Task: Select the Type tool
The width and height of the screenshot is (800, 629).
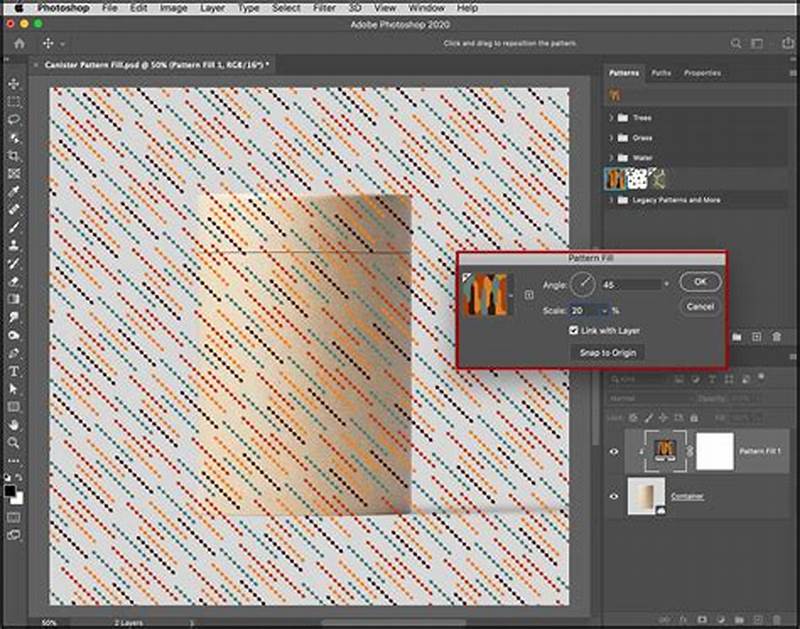Action: coord(13,372)
